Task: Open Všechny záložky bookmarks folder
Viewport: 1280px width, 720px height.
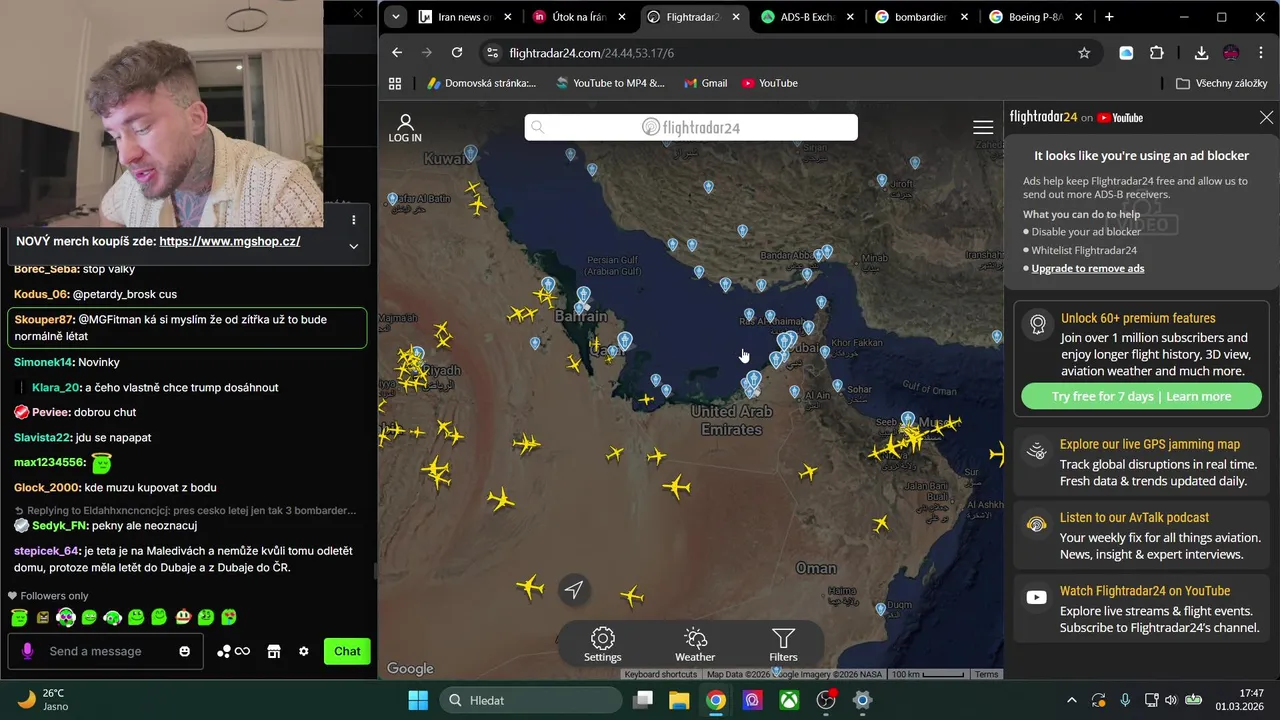Action: (x=1224, y=83)
